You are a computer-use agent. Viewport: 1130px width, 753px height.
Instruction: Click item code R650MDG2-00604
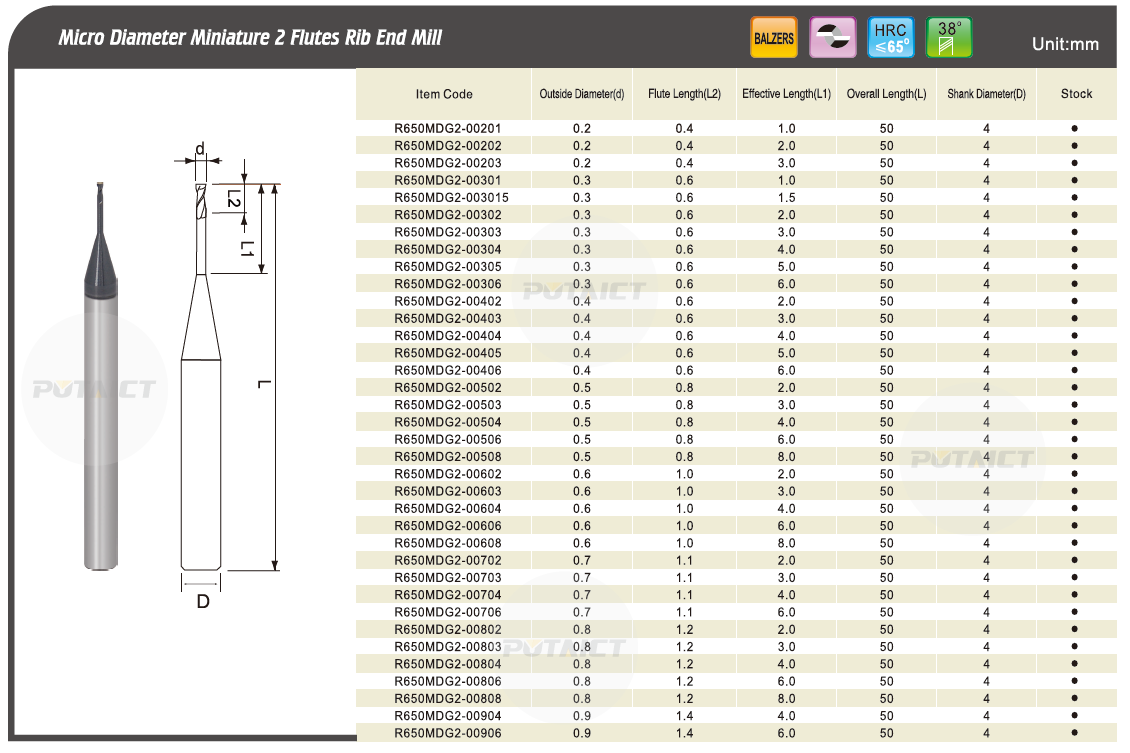pyautogui.click(x=448, y=509)
